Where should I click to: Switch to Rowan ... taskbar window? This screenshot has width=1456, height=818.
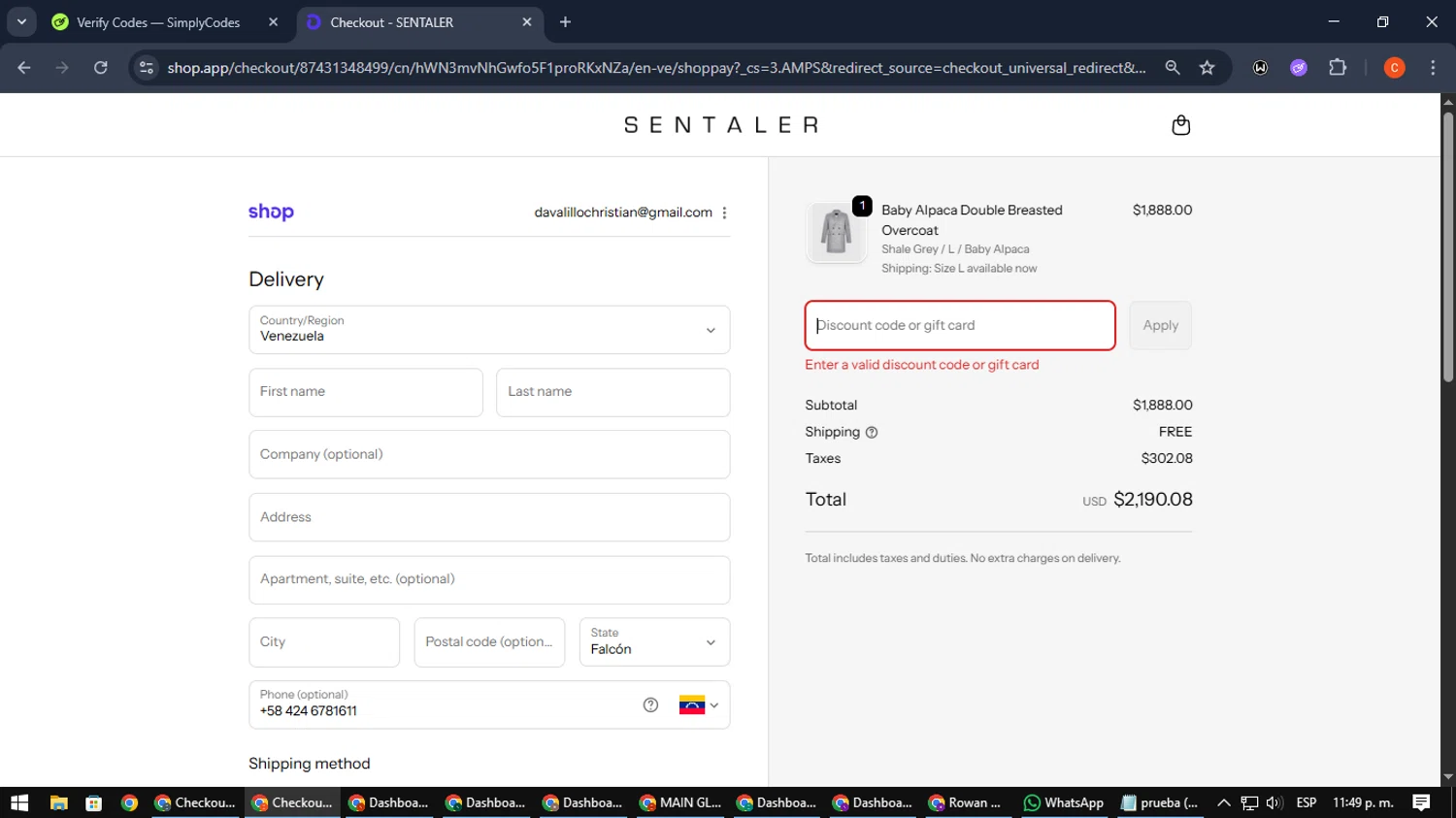(x=966, y=802)
